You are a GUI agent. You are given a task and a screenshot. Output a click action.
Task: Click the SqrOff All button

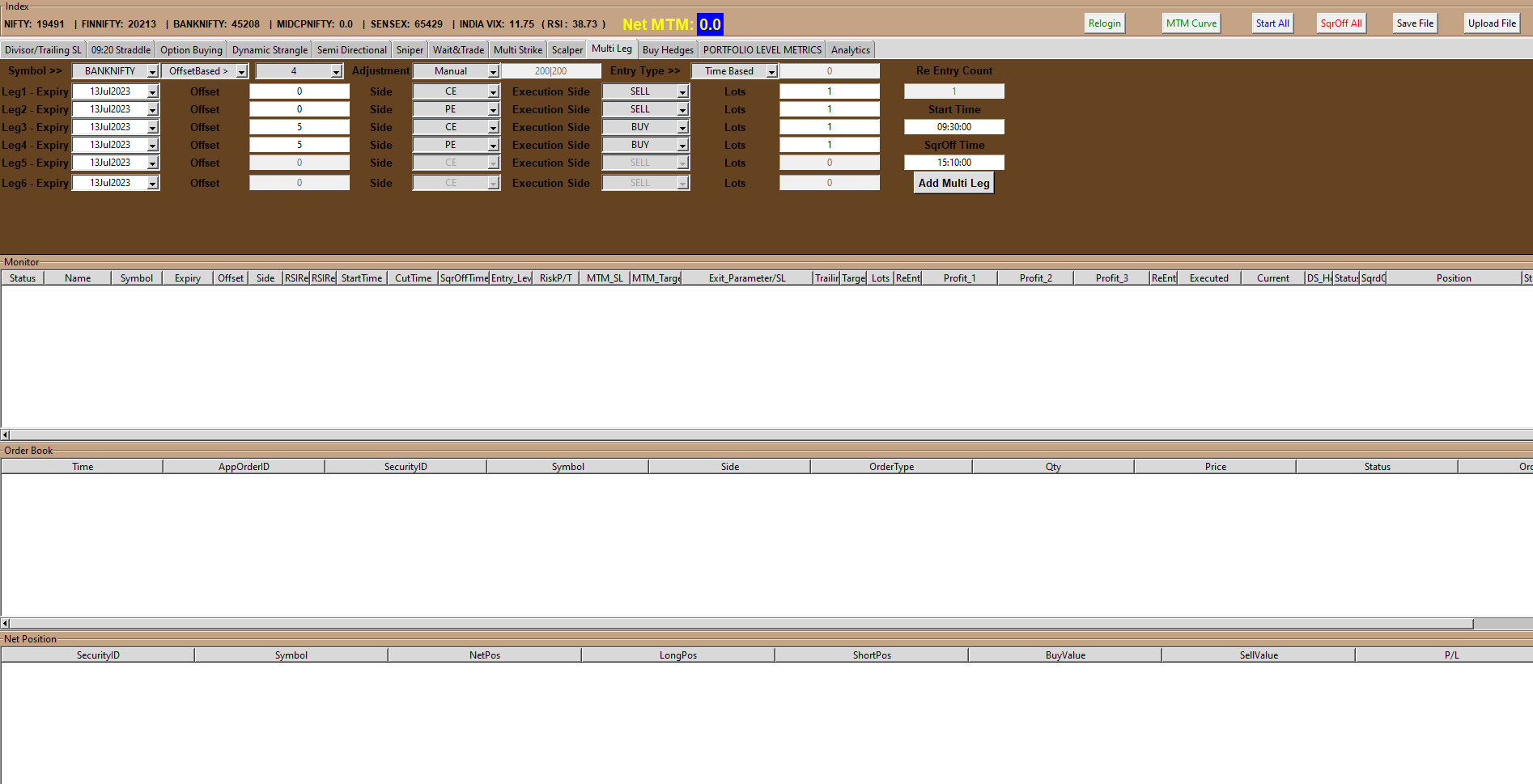tap(1340, 23)
